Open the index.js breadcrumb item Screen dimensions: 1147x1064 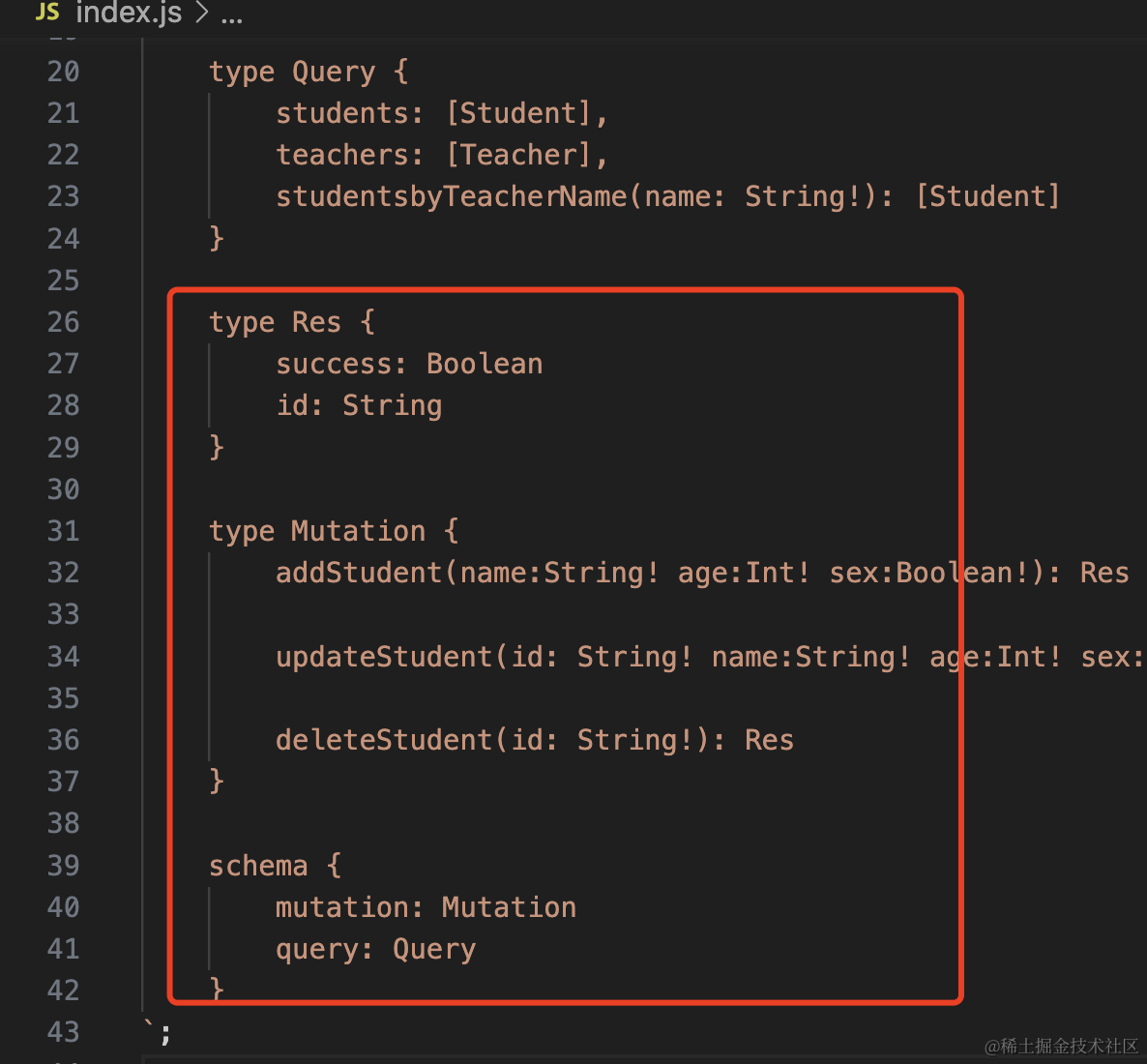click(129, 13)
